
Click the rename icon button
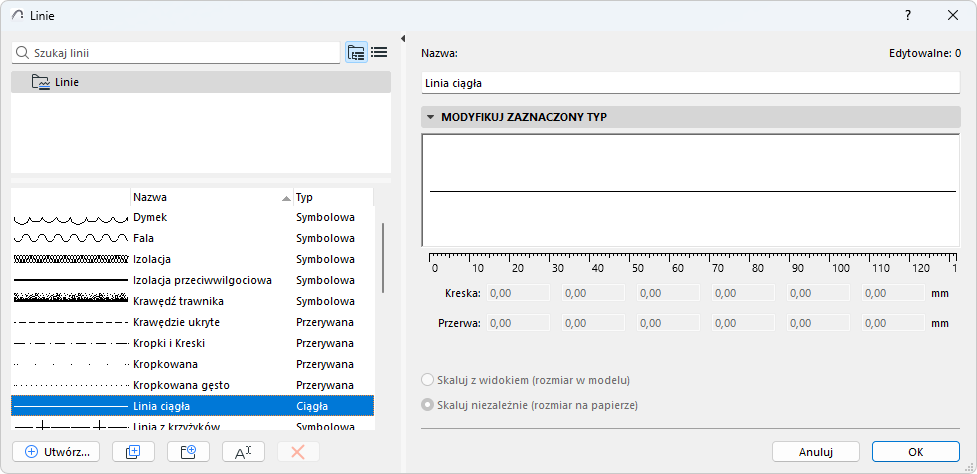pos(243,452)
